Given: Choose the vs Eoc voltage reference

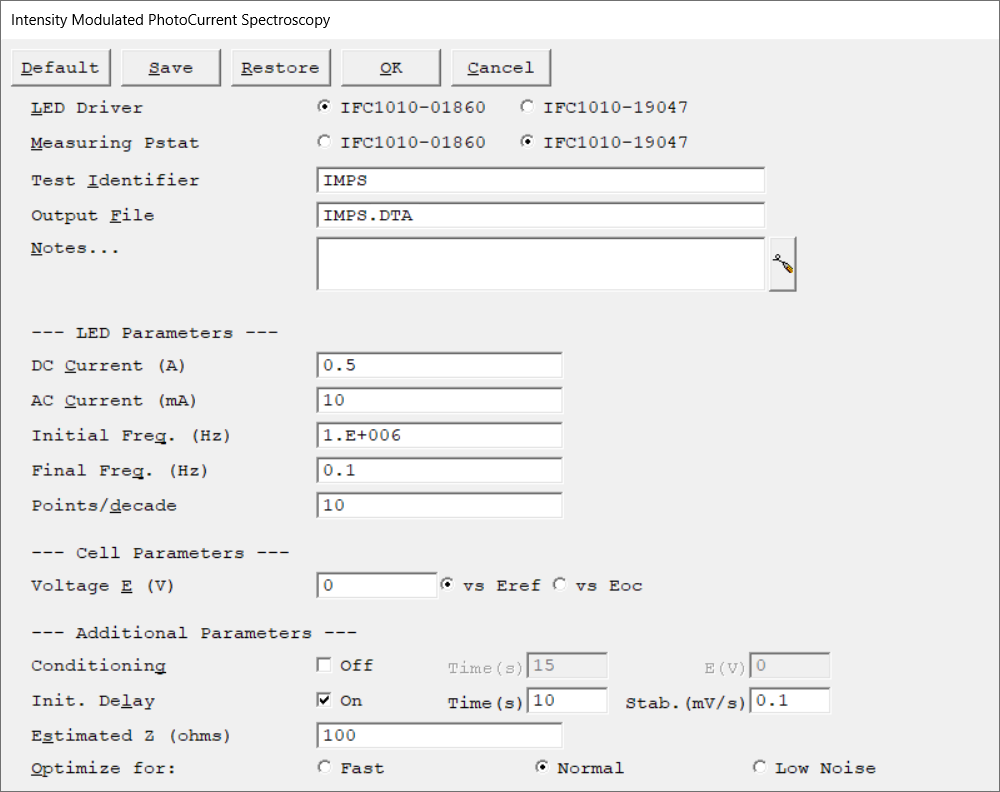Looking at the screenshot, I should [560, 585].
